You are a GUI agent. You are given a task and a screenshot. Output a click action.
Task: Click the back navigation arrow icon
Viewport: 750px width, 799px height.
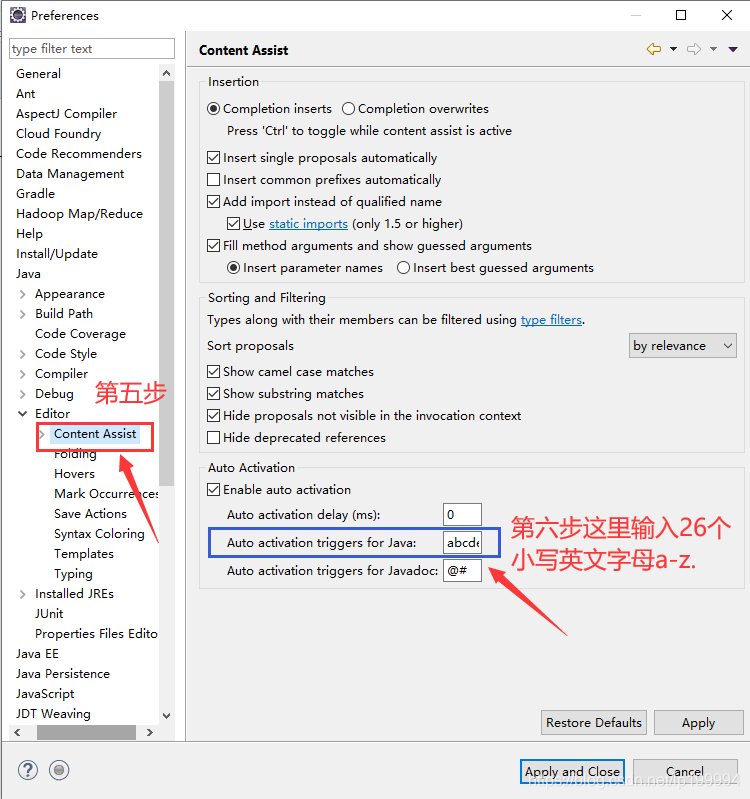pyautogui.click(x=654, y=49)
